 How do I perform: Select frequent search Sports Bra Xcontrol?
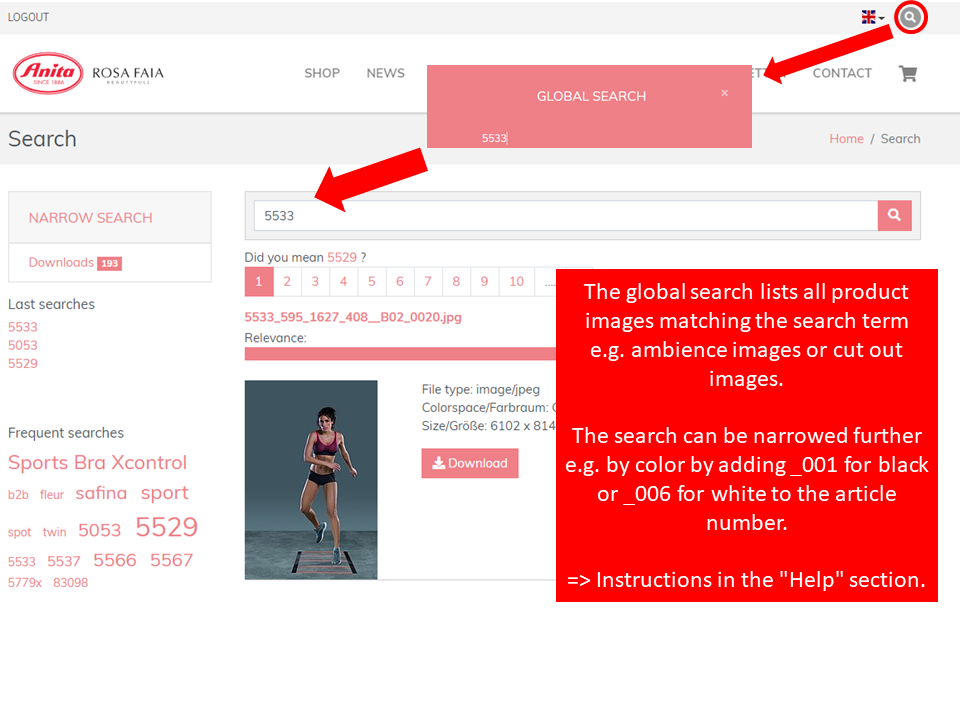click(x=97, y=463)
